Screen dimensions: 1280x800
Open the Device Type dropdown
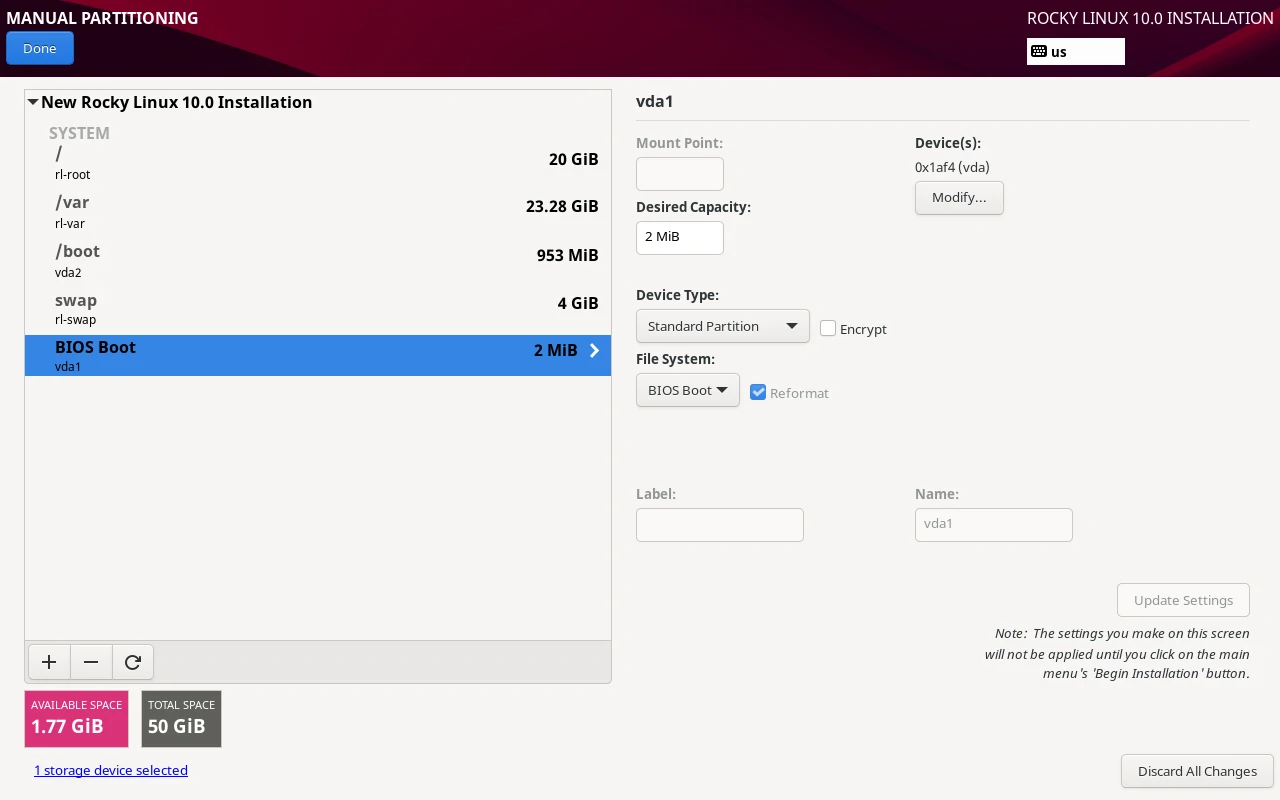[x=722, y=326]
